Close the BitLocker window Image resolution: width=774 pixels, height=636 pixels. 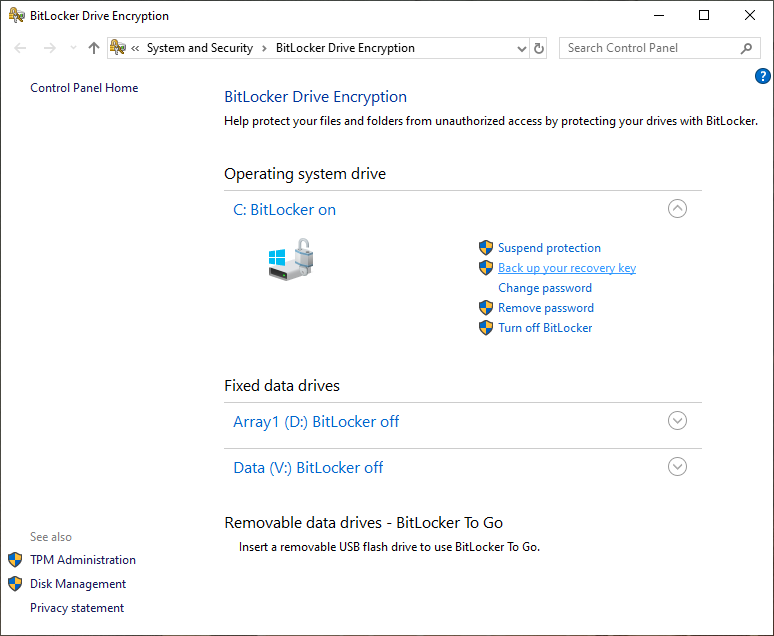point(750,15)
